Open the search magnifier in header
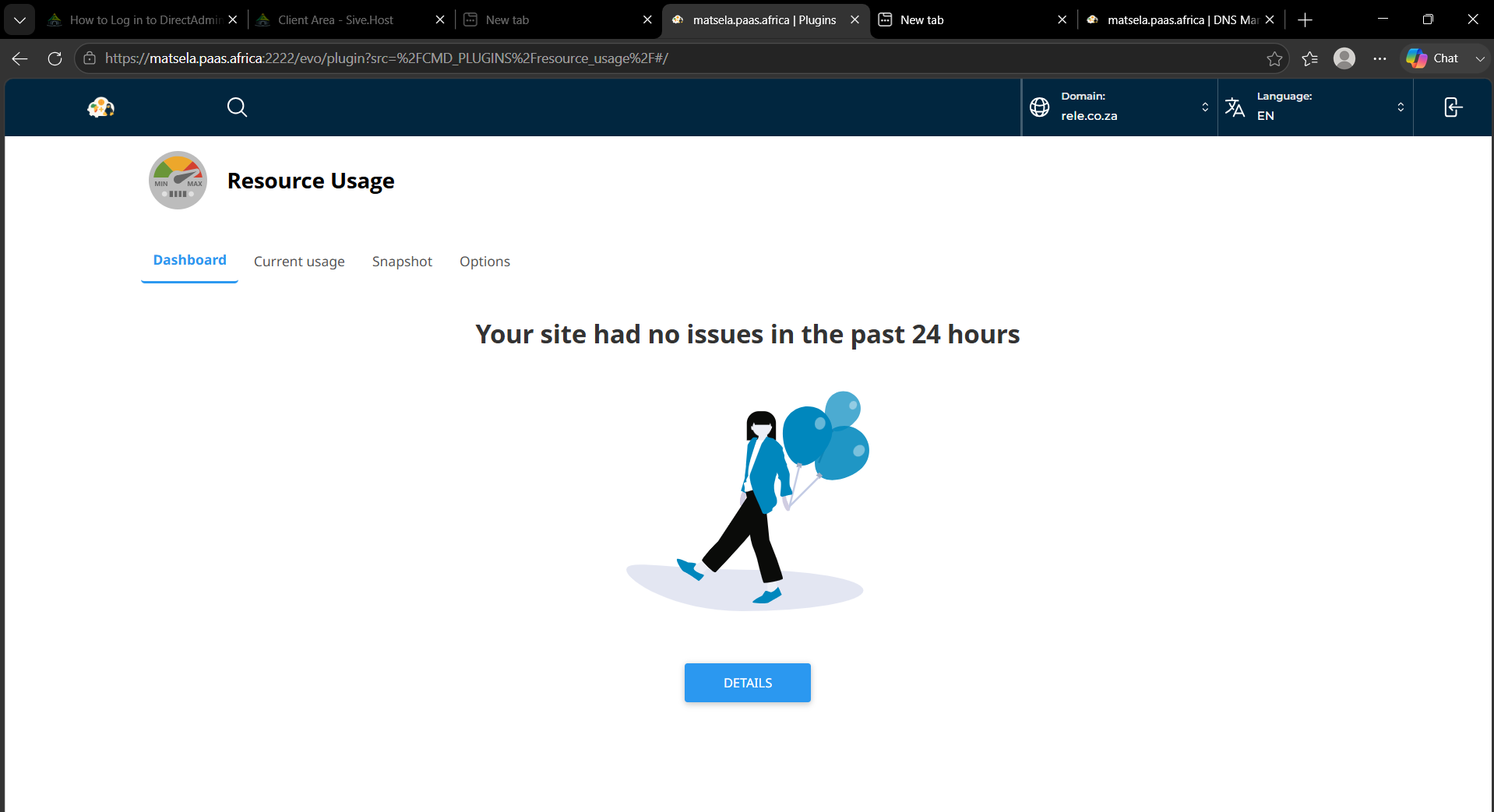The height and width of the screenshot is (812, 1494). tap(237, 107)
